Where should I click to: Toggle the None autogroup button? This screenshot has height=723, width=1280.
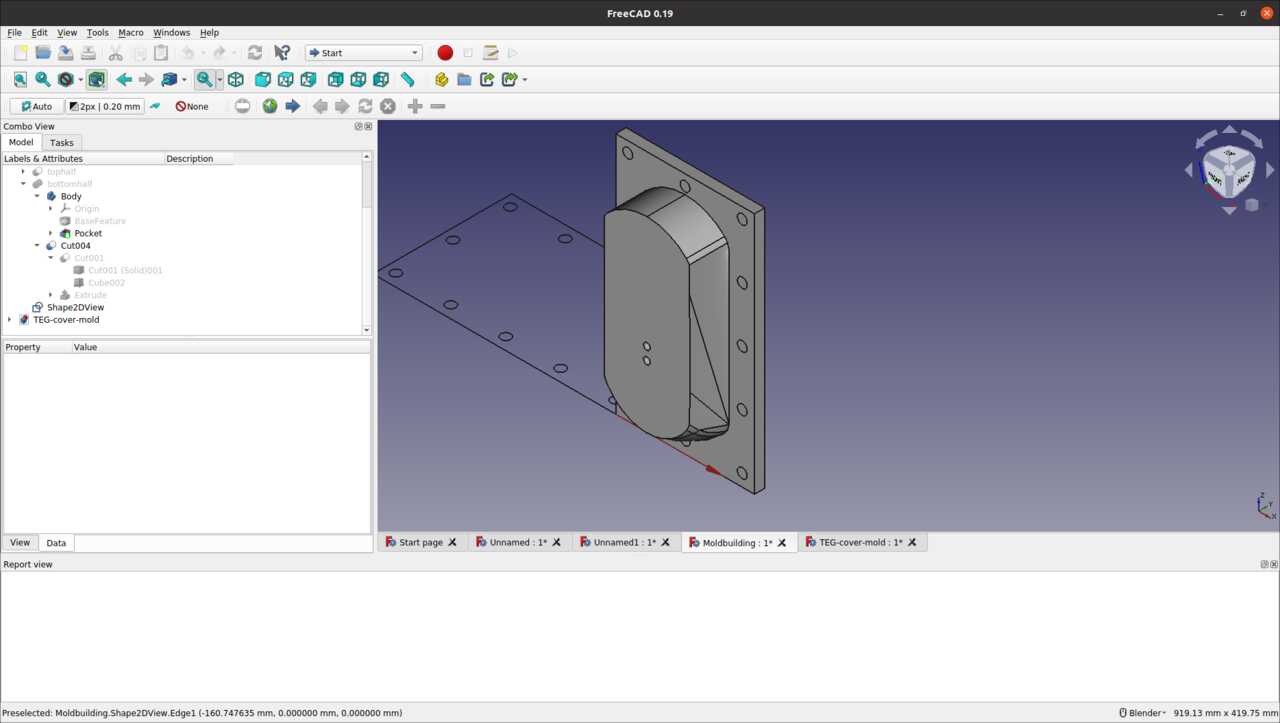coord(192,106)
